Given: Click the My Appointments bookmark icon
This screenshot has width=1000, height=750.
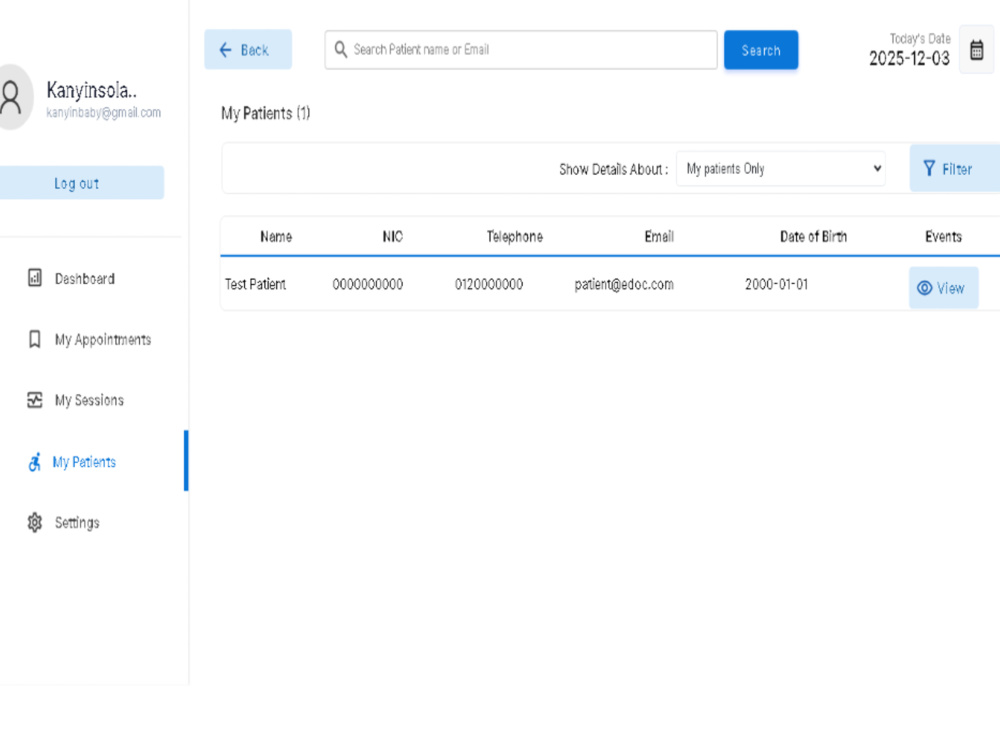Looking at the screenshot, I should 34,339.
